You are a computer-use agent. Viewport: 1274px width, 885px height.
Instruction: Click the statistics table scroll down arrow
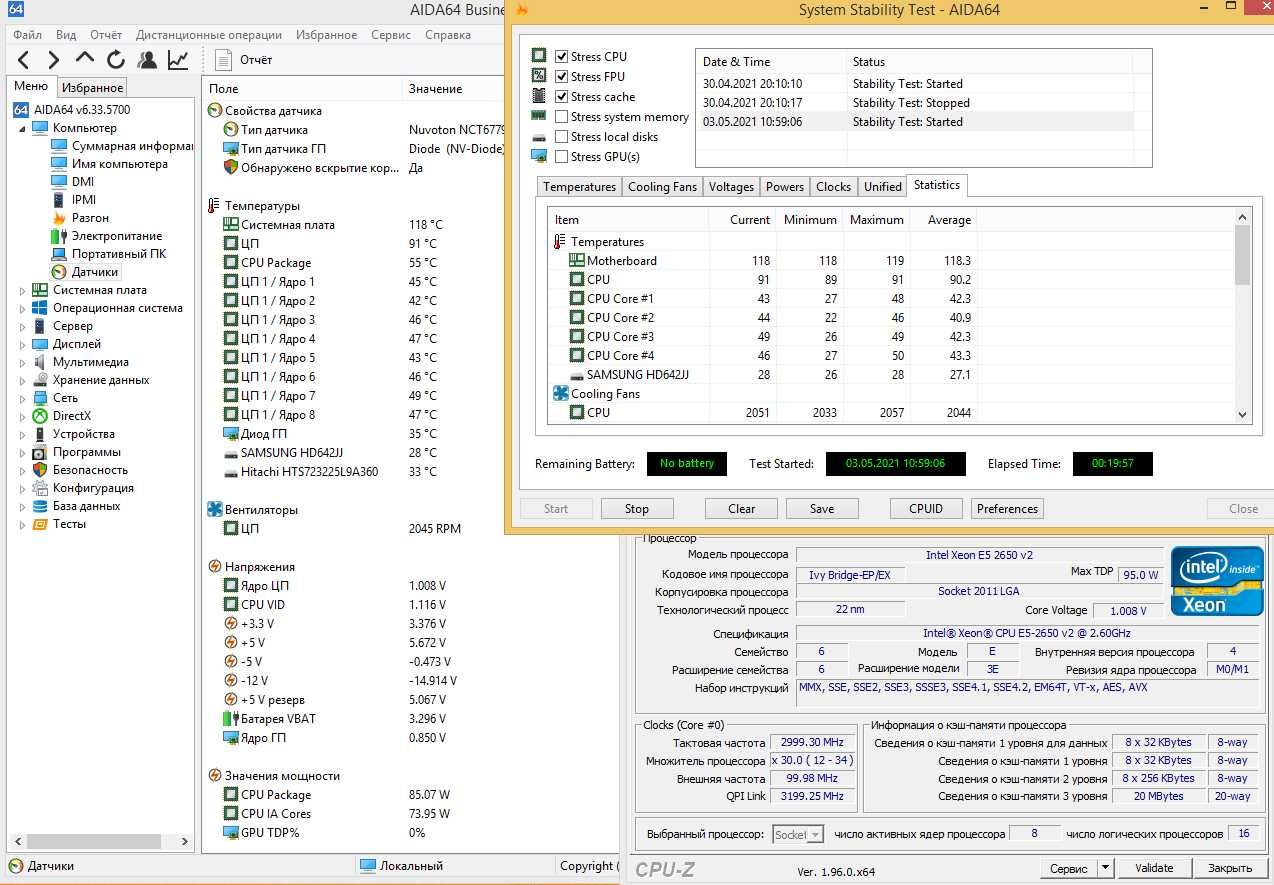(x=1243, y=414)
